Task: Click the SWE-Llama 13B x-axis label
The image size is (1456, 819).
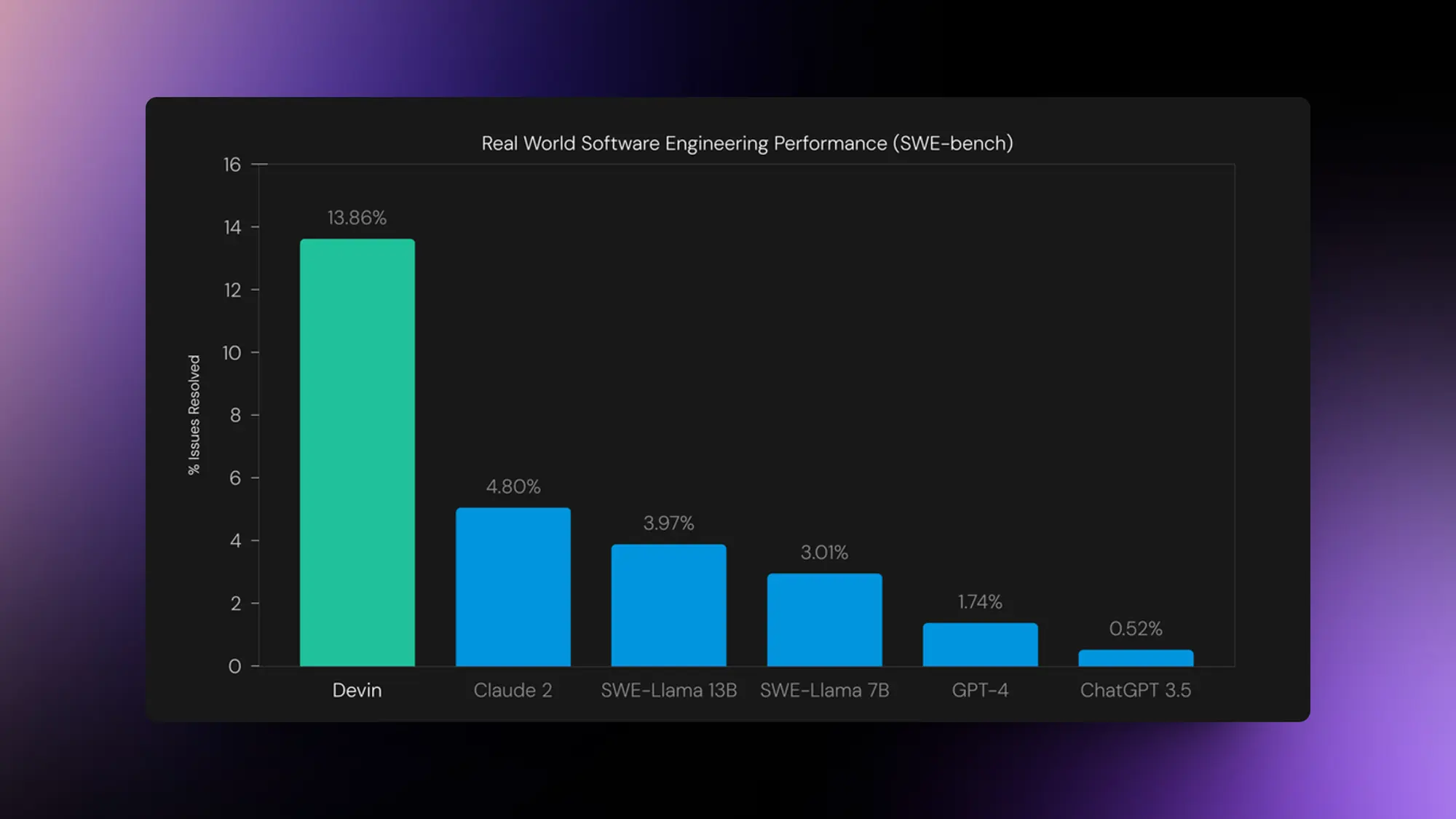Action: click(x=668, y=690)
